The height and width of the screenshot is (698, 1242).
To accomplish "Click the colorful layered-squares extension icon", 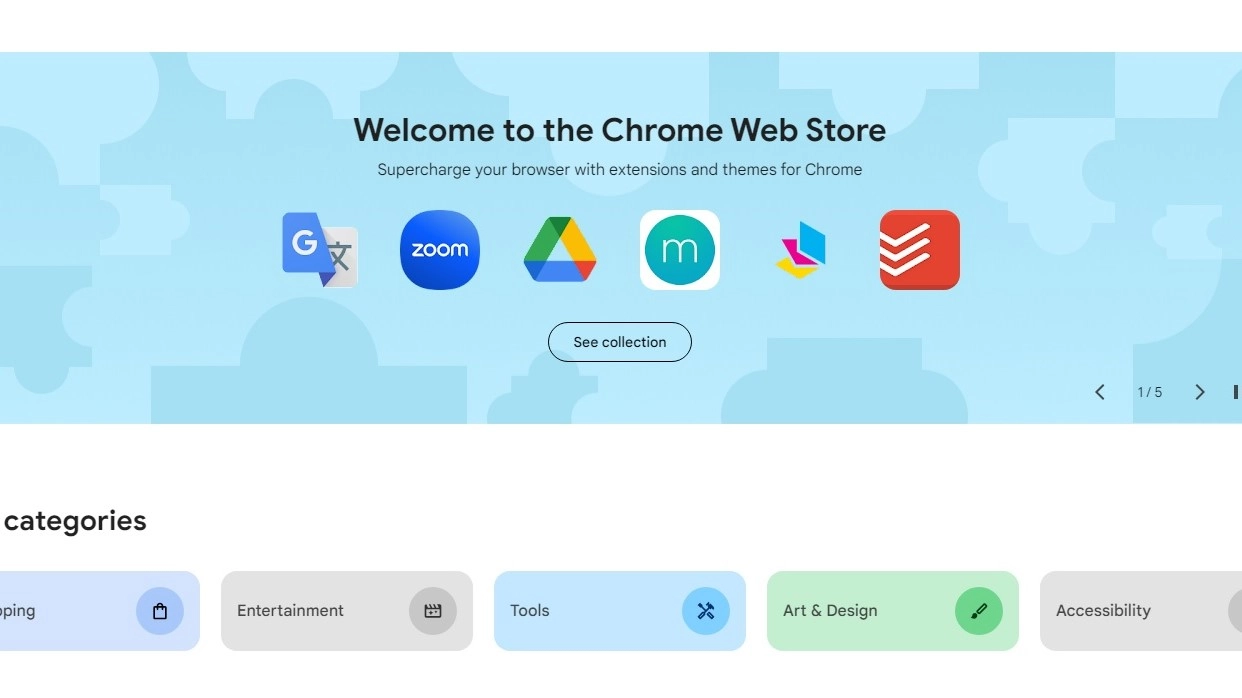I will click(x=800, y=250).
